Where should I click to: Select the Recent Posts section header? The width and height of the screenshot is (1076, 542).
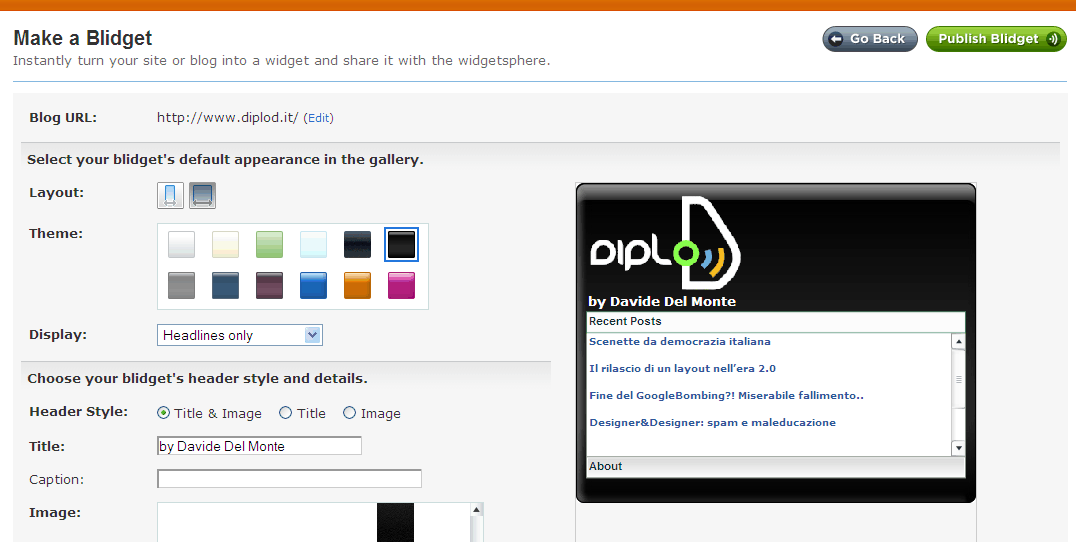[x=775, y=322]
